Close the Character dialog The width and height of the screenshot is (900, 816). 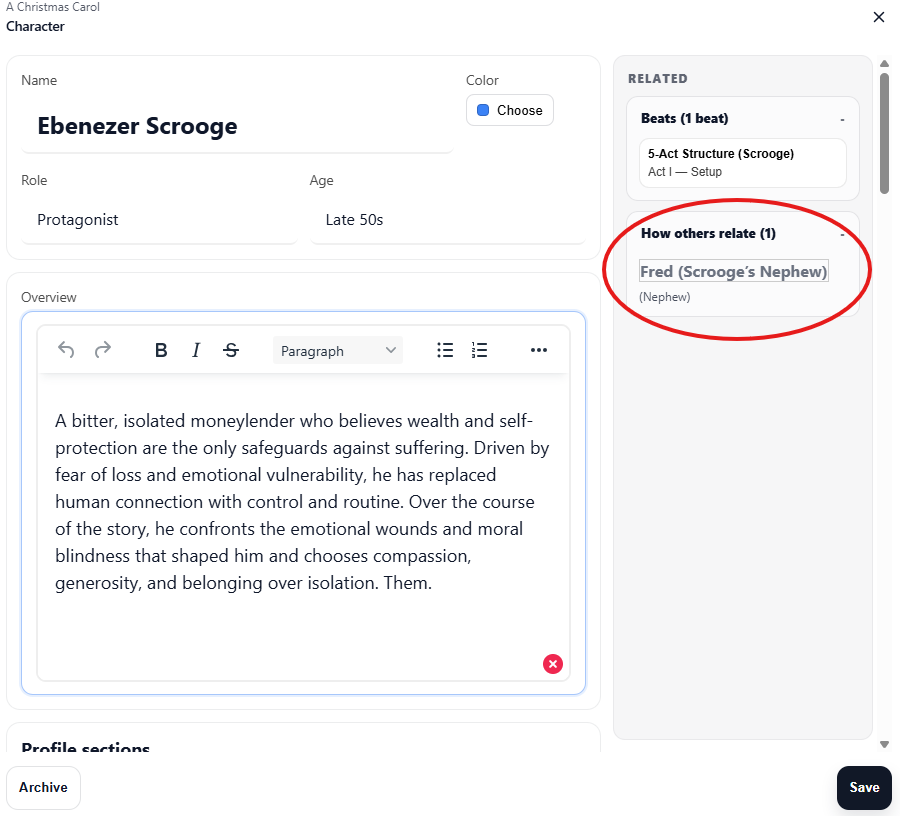point(879,17)
